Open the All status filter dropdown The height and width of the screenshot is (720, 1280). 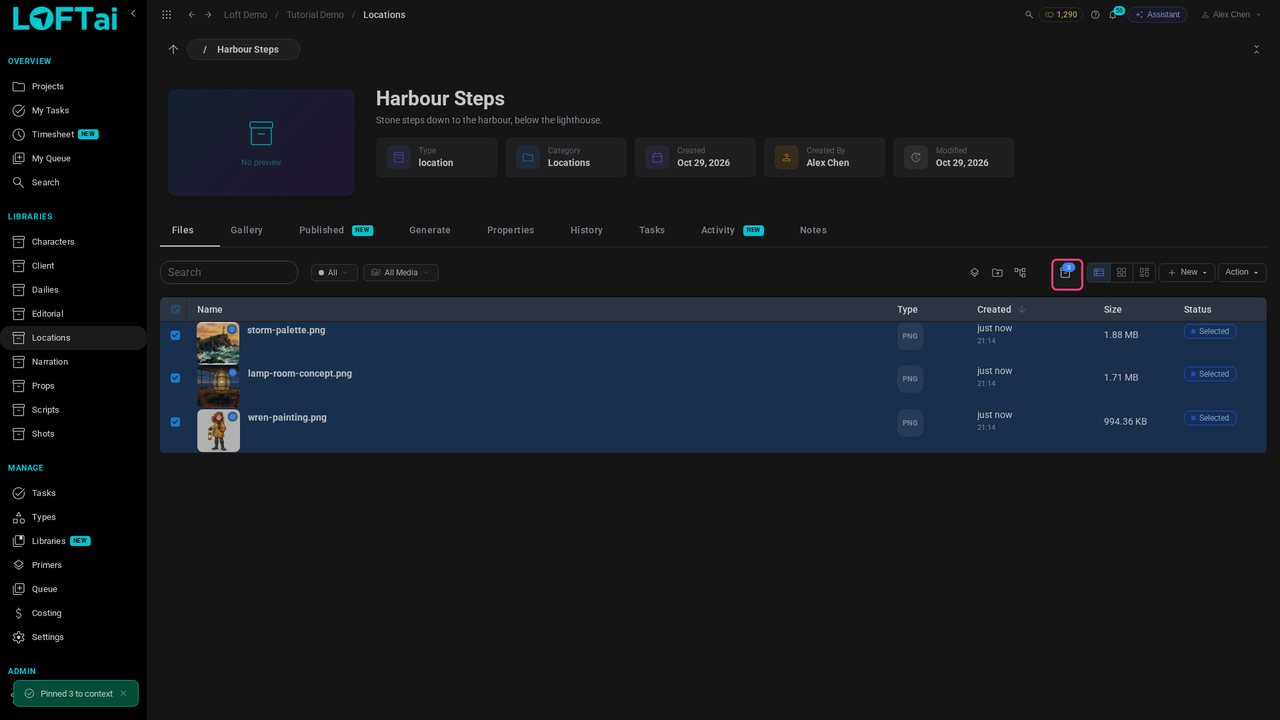coord(334,272)
